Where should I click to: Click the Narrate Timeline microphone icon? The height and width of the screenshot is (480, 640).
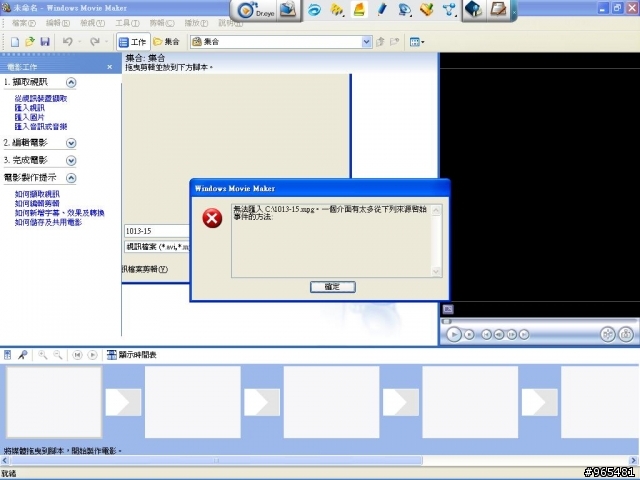(x=22, y=355)
